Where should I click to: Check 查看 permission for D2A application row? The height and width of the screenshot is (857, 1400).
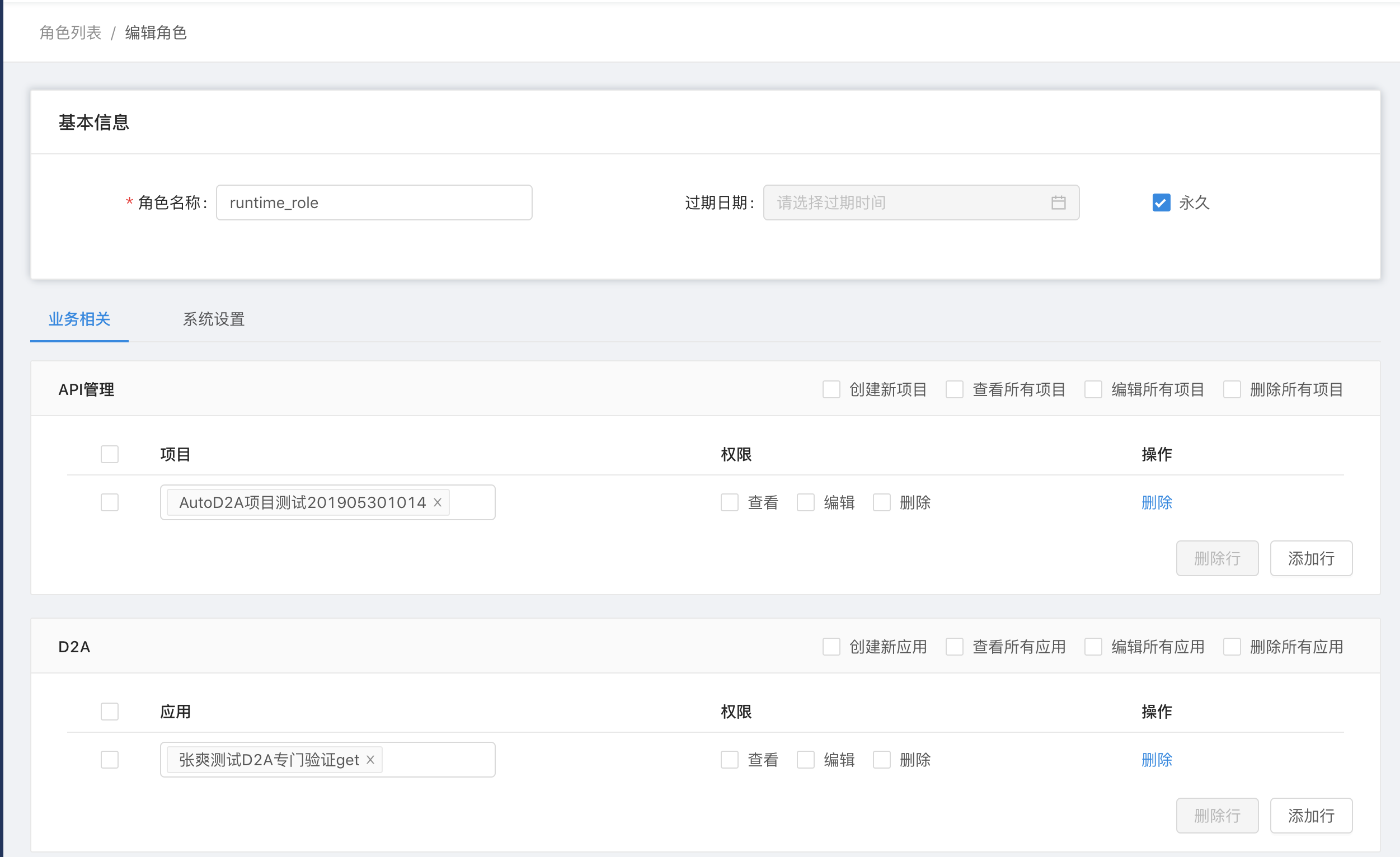click(x=730, y=760)
